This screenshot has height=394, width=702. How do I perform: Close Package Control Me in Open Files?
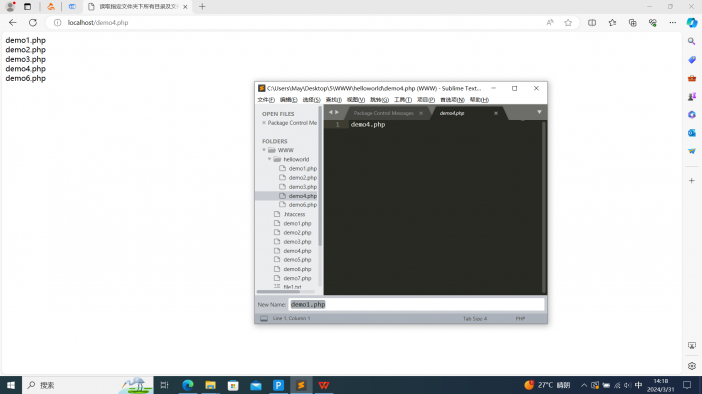[264, 123]
